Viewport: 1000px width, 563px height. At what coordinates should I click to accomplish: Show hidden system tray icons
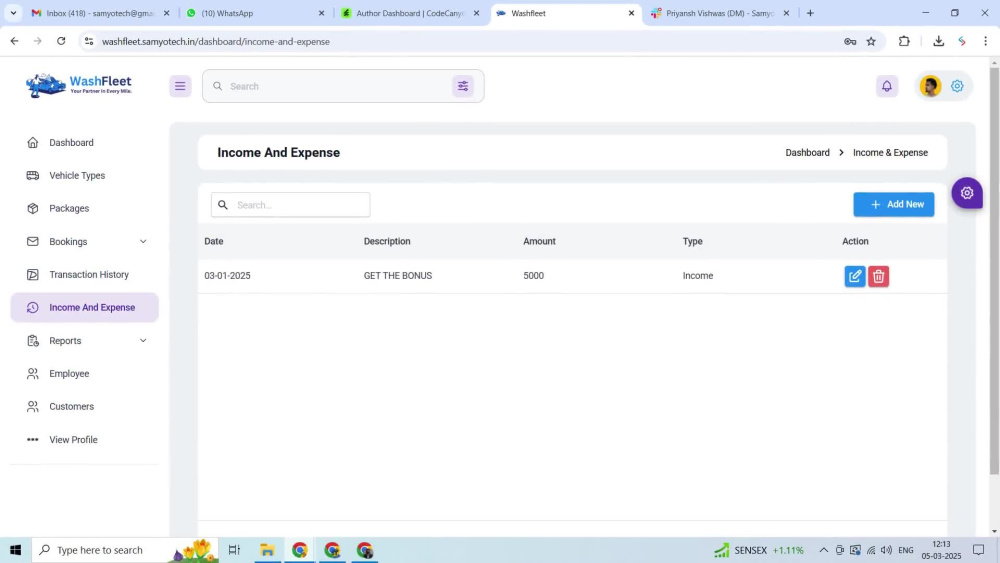pyautogui.click(x=823, y=550)
